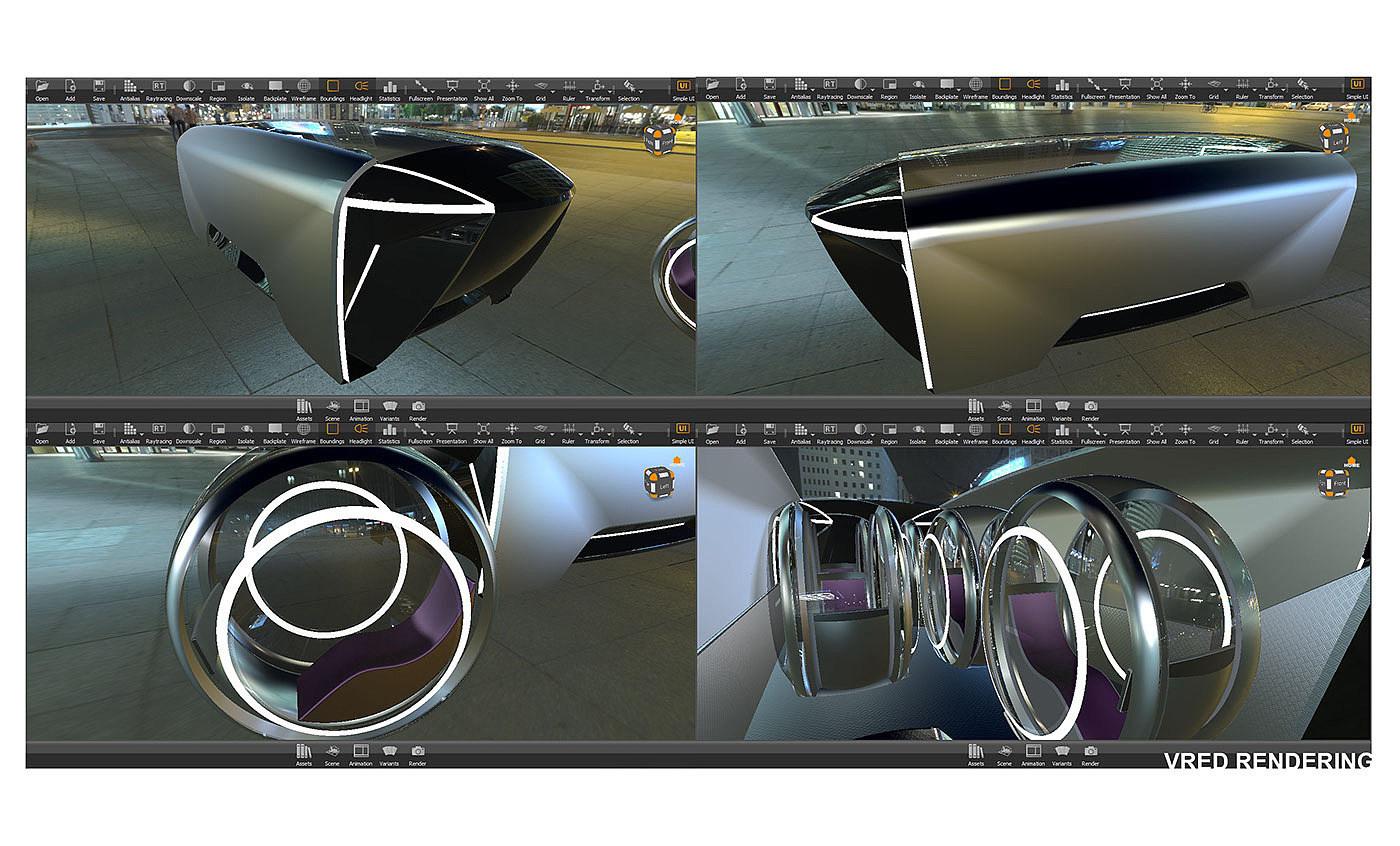Open the Variants tab in the bottom-right window
This screenshot has height=846, width=1400.
pos(1062,753)
